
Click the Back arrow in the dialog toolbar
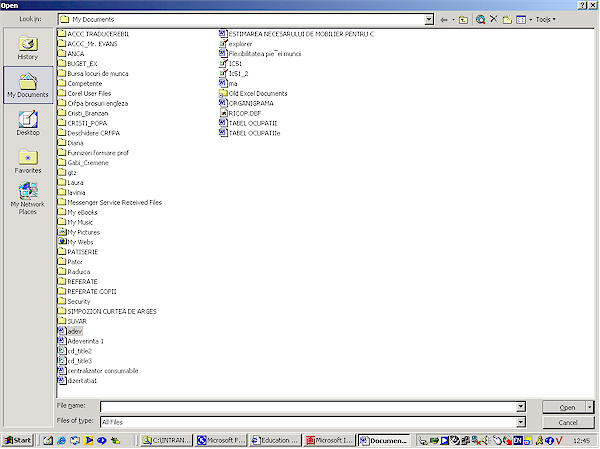click(446, 19)
